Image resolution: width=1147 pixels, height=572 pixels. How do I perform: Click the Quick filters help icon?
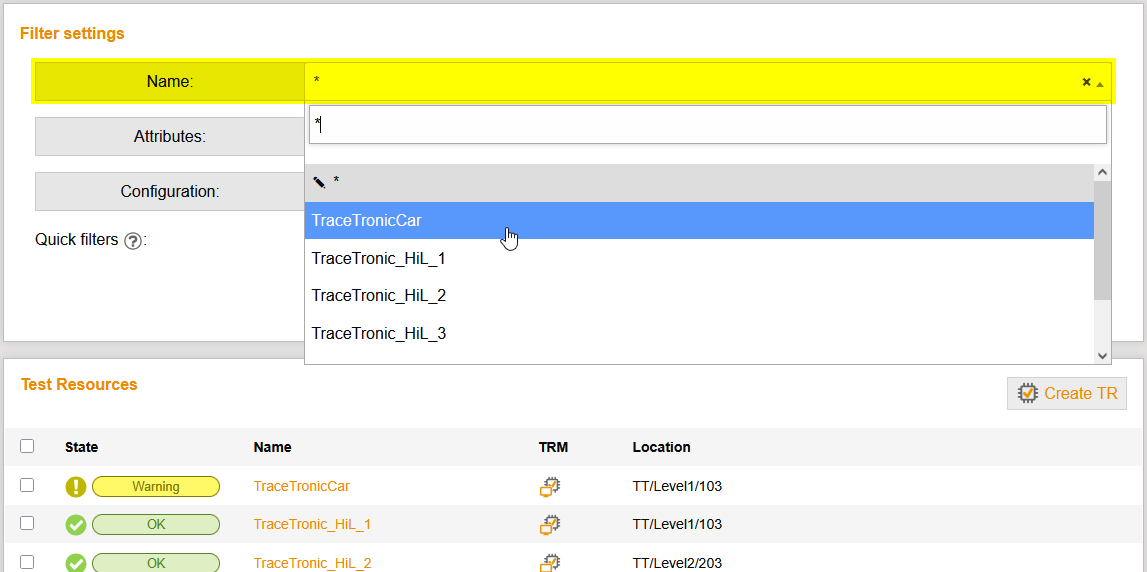132,241
